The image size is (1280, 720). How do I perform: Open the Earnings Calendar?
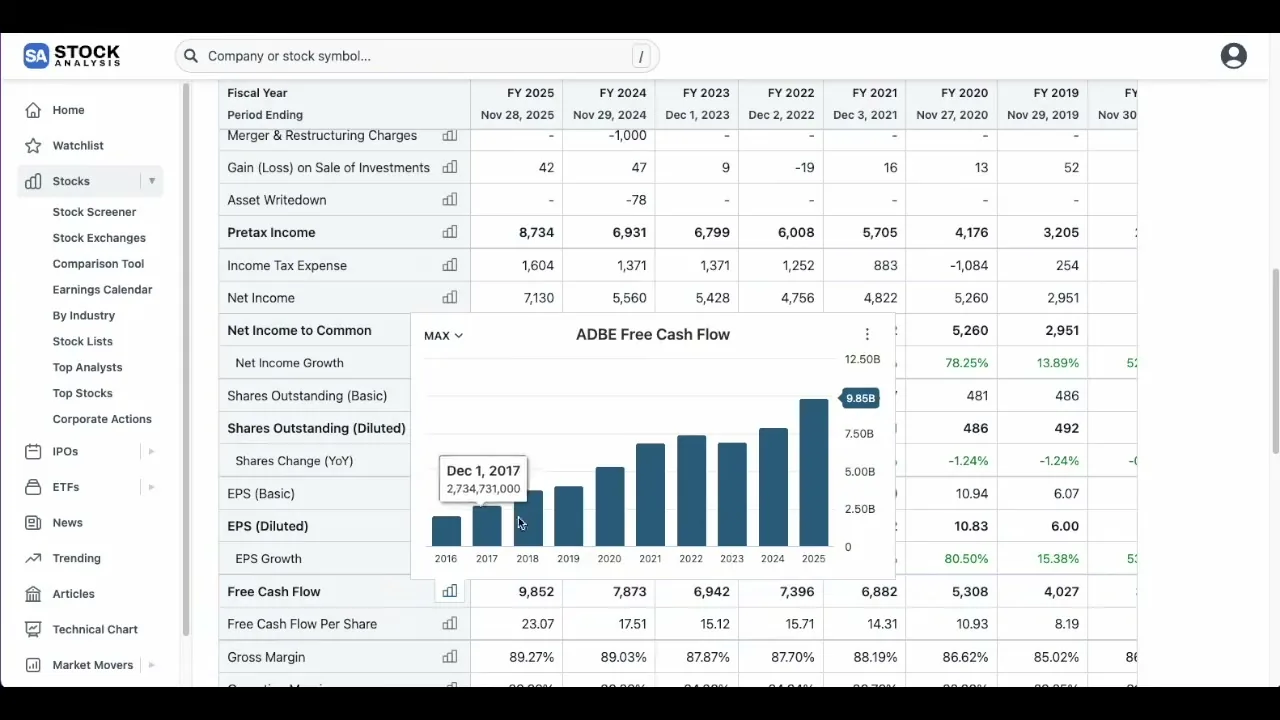102,290
